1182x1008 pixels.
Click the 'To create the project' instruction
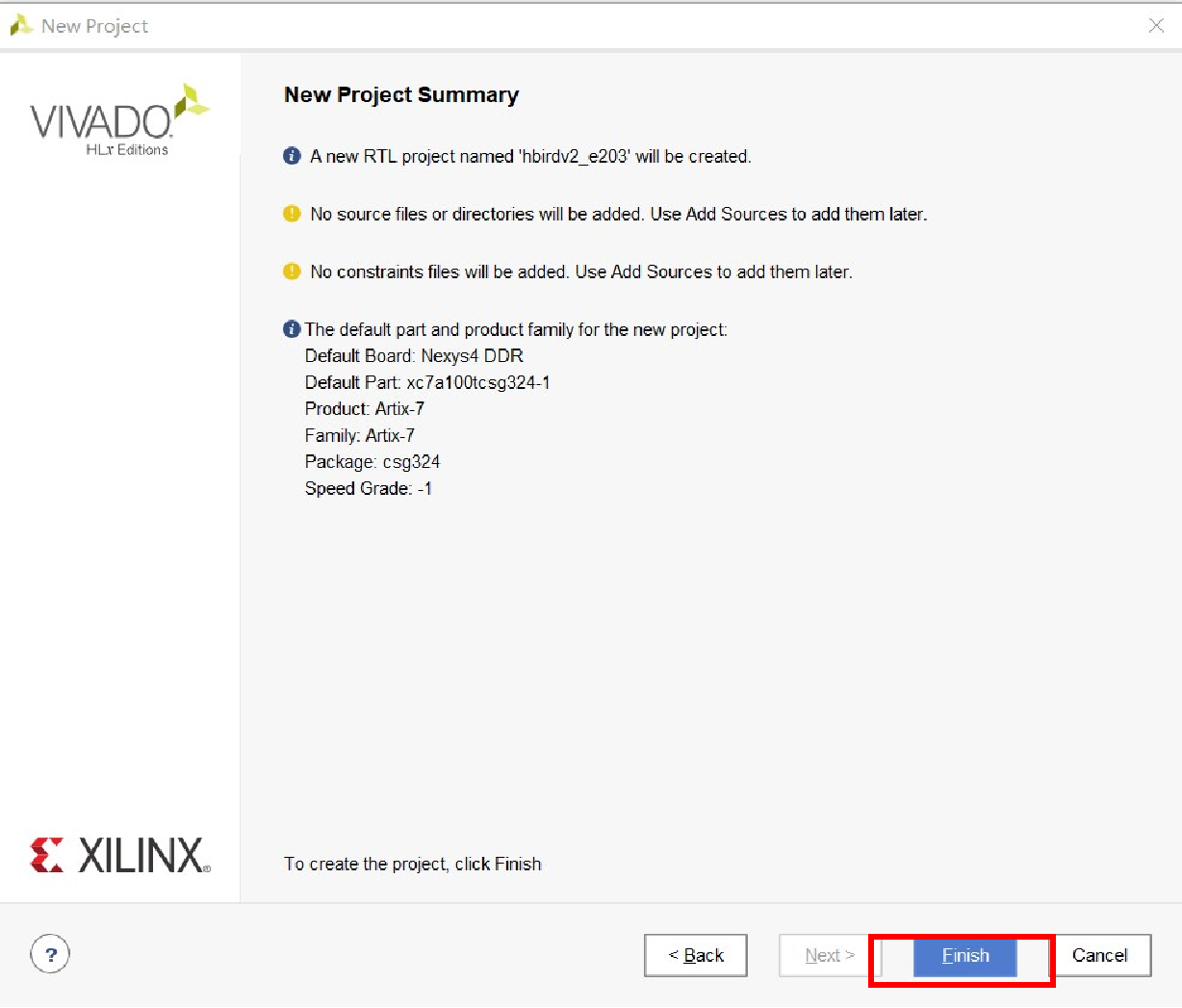(x=413, y=864)
